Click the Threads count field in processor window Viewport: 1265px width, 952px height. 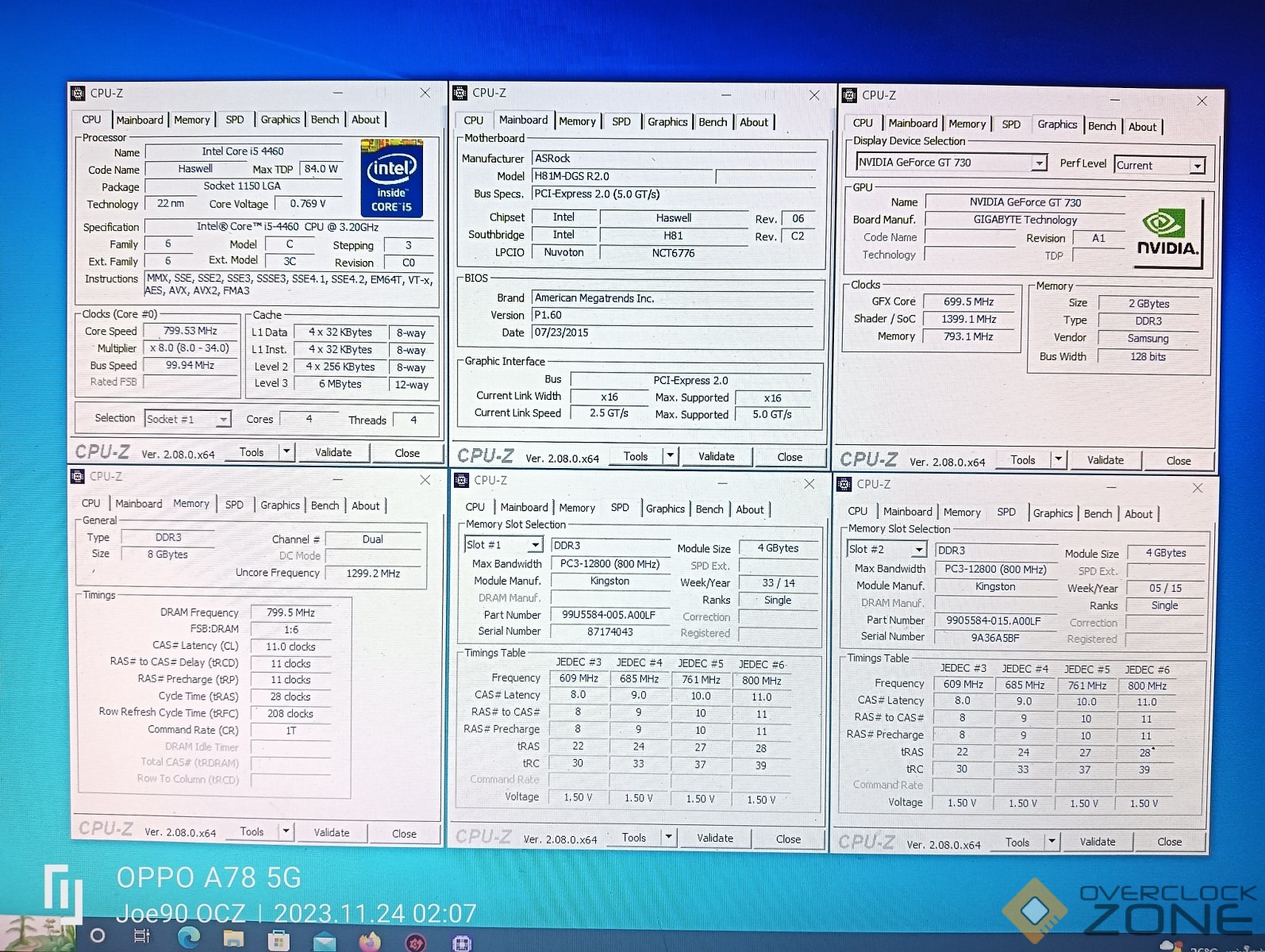click(413, 420)
